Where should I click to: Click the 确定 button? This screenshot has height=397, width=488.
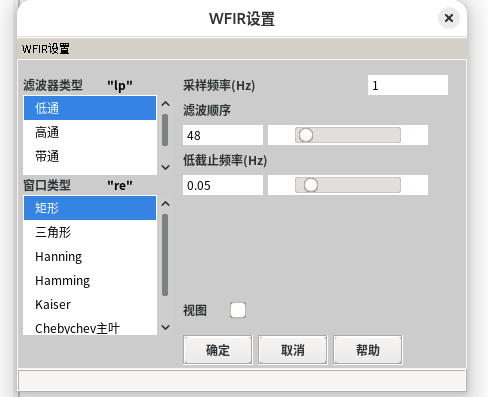click(x=218, y=350)
